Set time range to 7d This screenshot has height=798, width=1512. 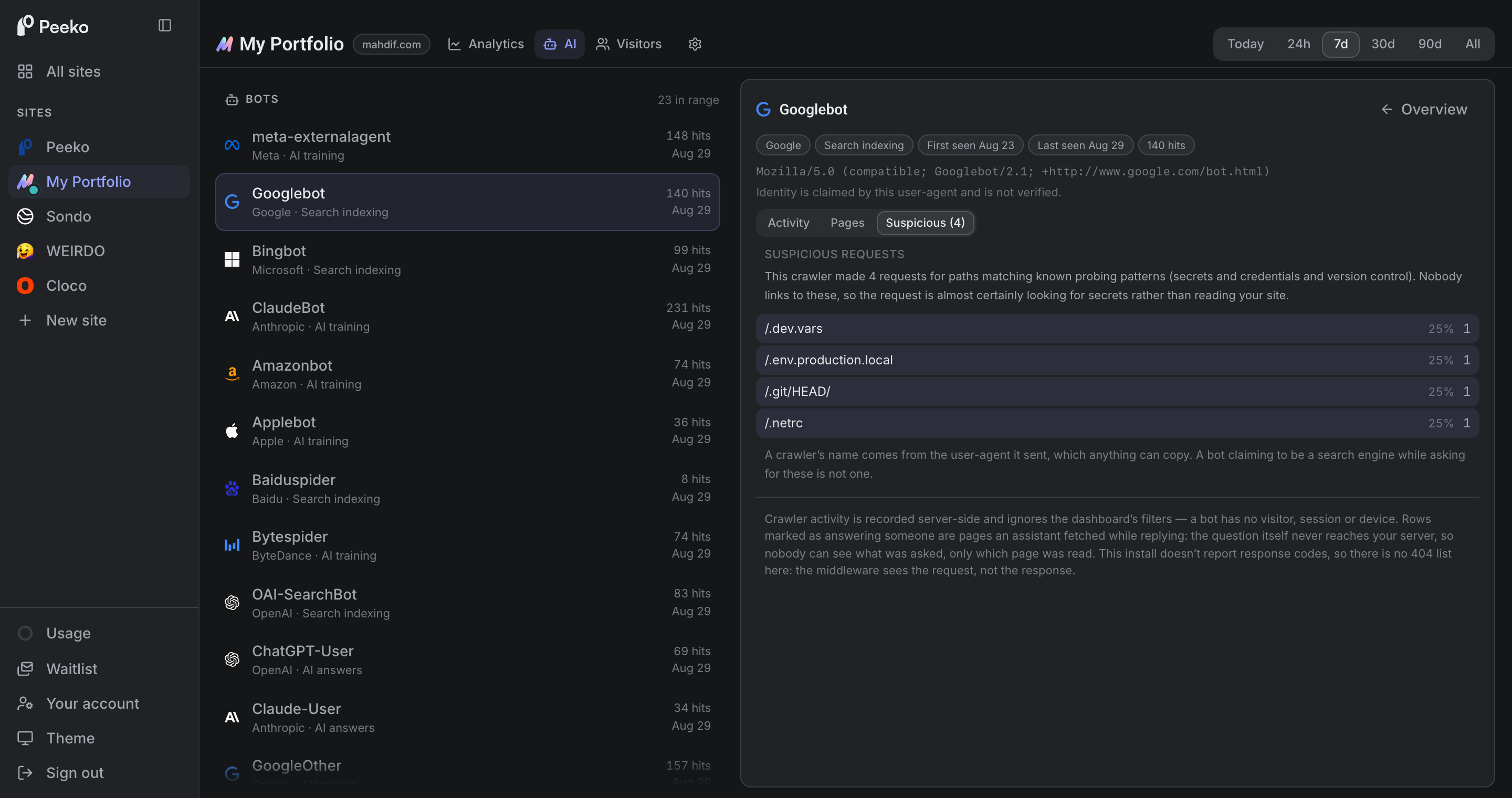click(x=1341, y=44)
